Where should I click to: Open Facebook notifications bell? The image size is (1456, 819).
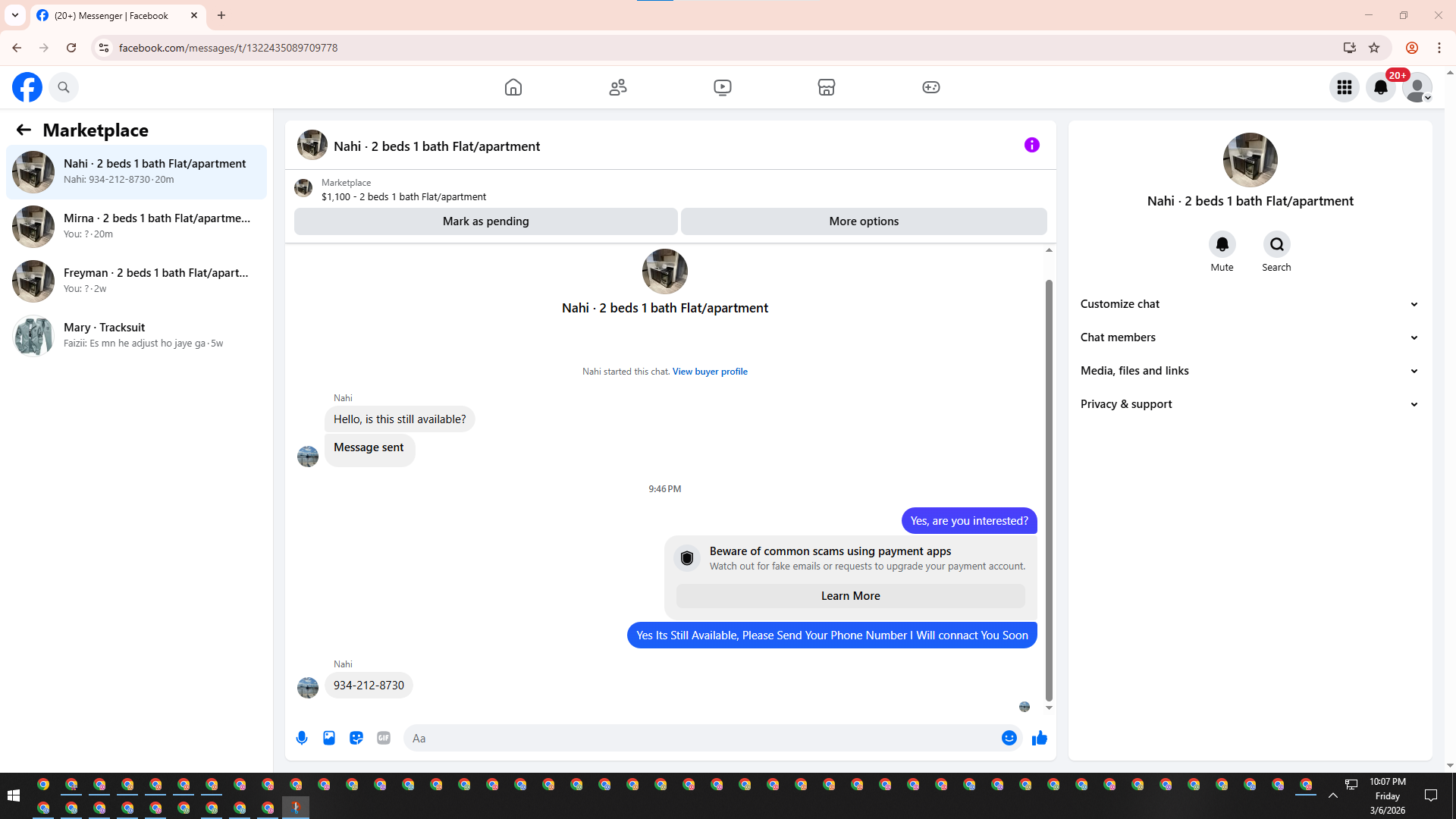tap(1381, 87)
